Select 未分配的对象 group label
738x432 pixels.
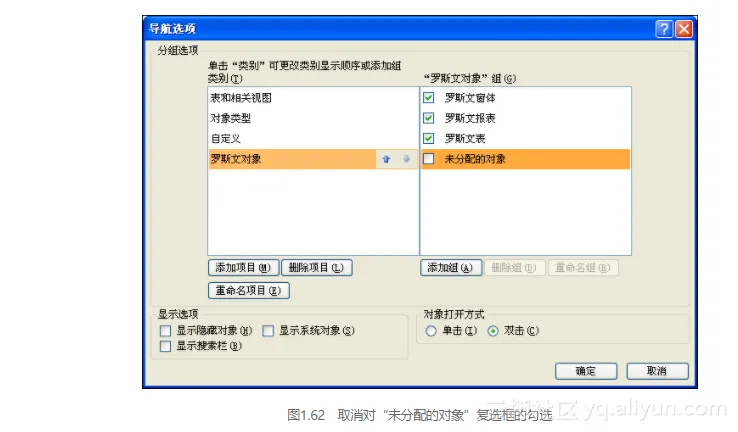pyautogui.click(x=475, y=159)
